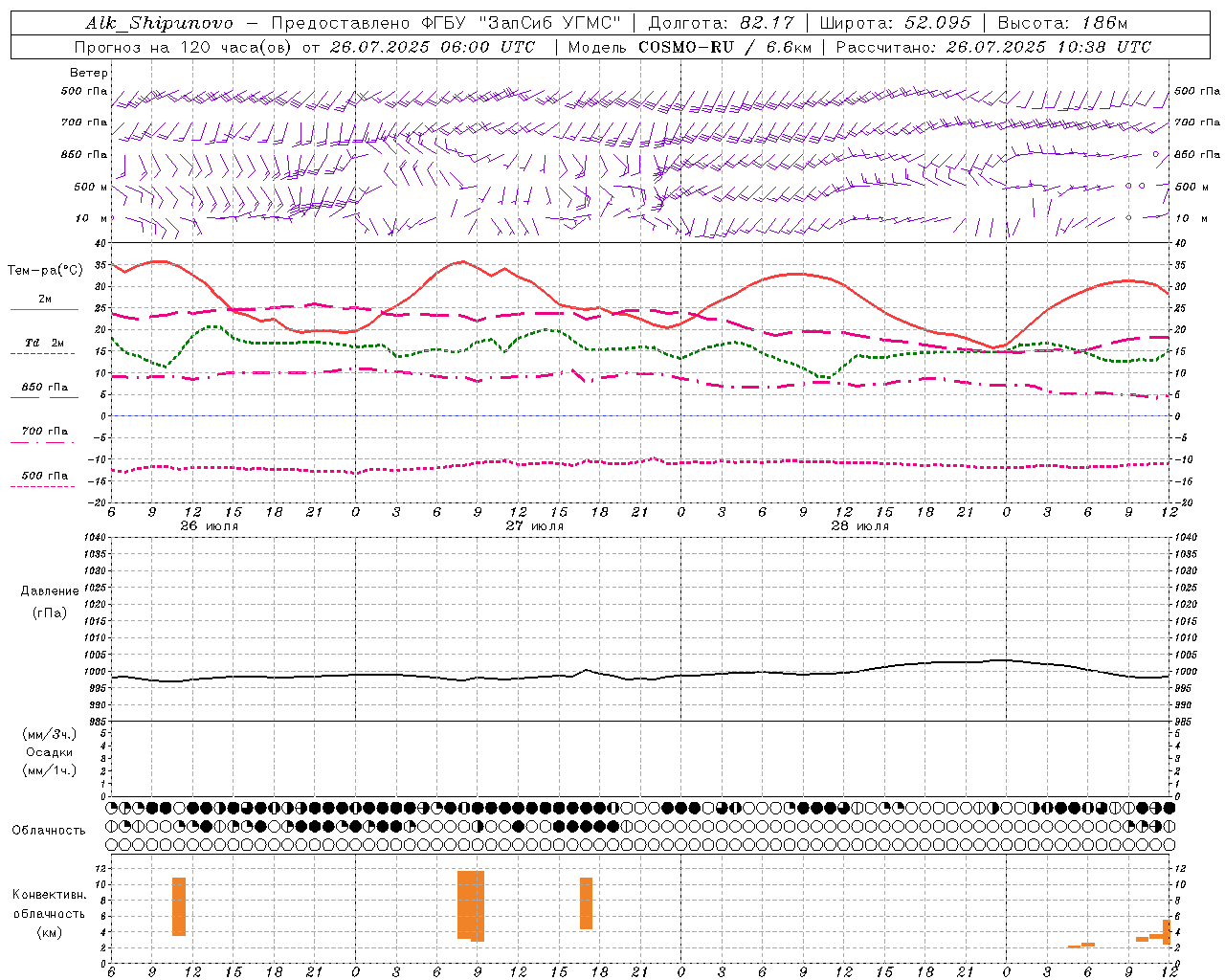Click the "Облачность" cloud cover label

[x=49, y=831]
